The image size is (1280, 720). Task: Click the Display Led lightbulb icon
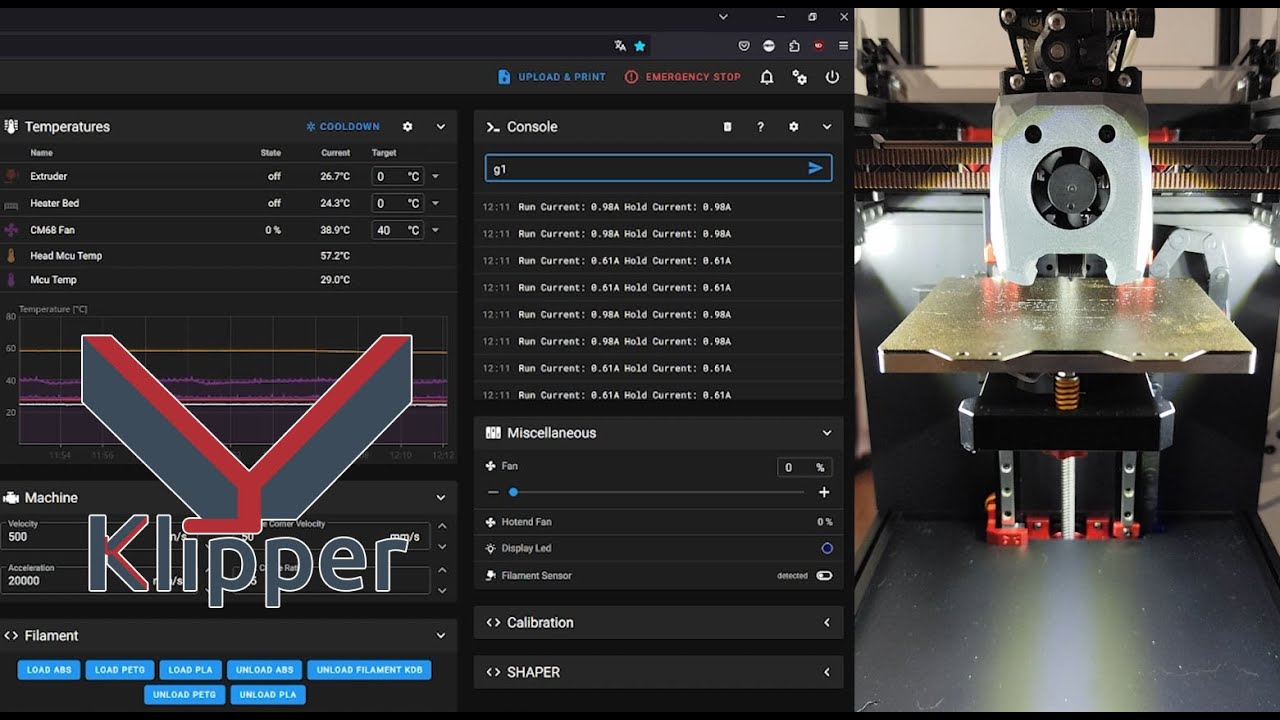click(x=491, y=548)
